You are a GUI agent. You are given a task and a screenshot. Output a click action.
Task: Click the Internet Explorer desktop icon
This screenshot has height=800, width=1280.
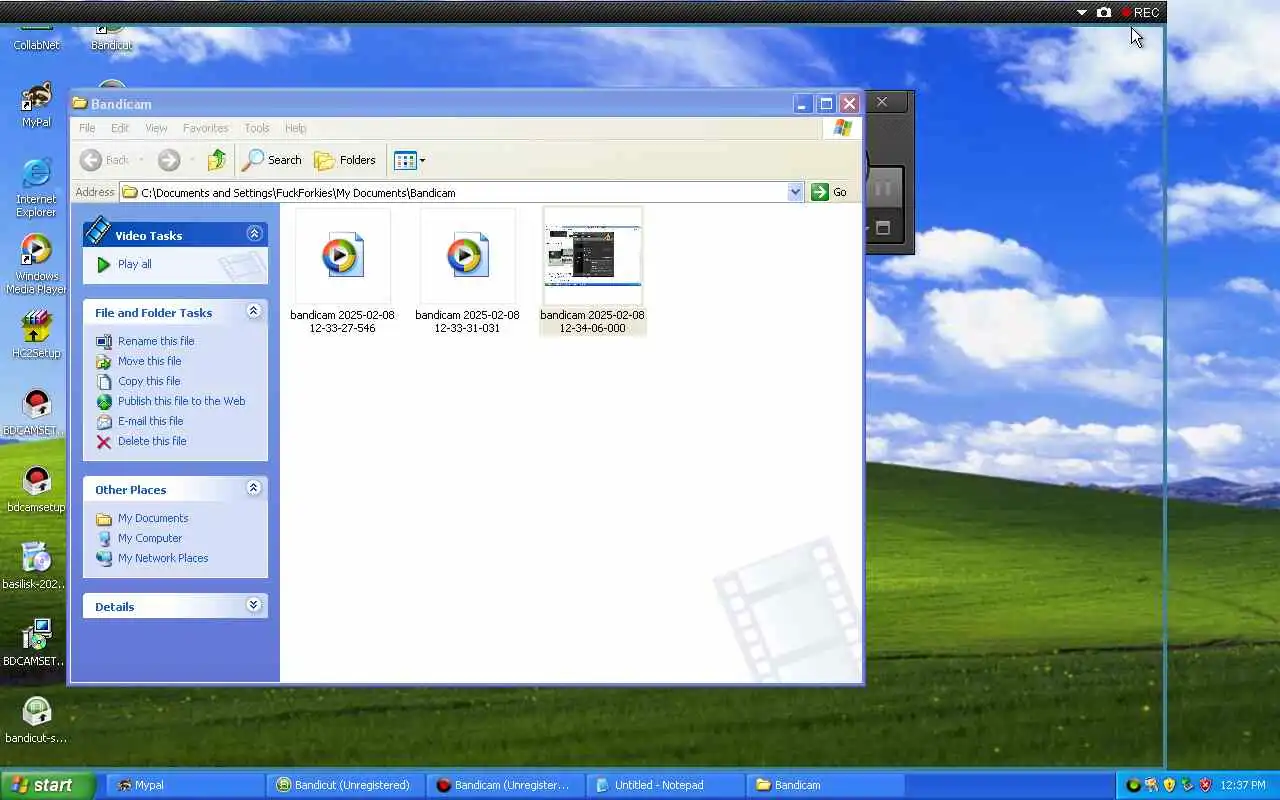[36, 187]
